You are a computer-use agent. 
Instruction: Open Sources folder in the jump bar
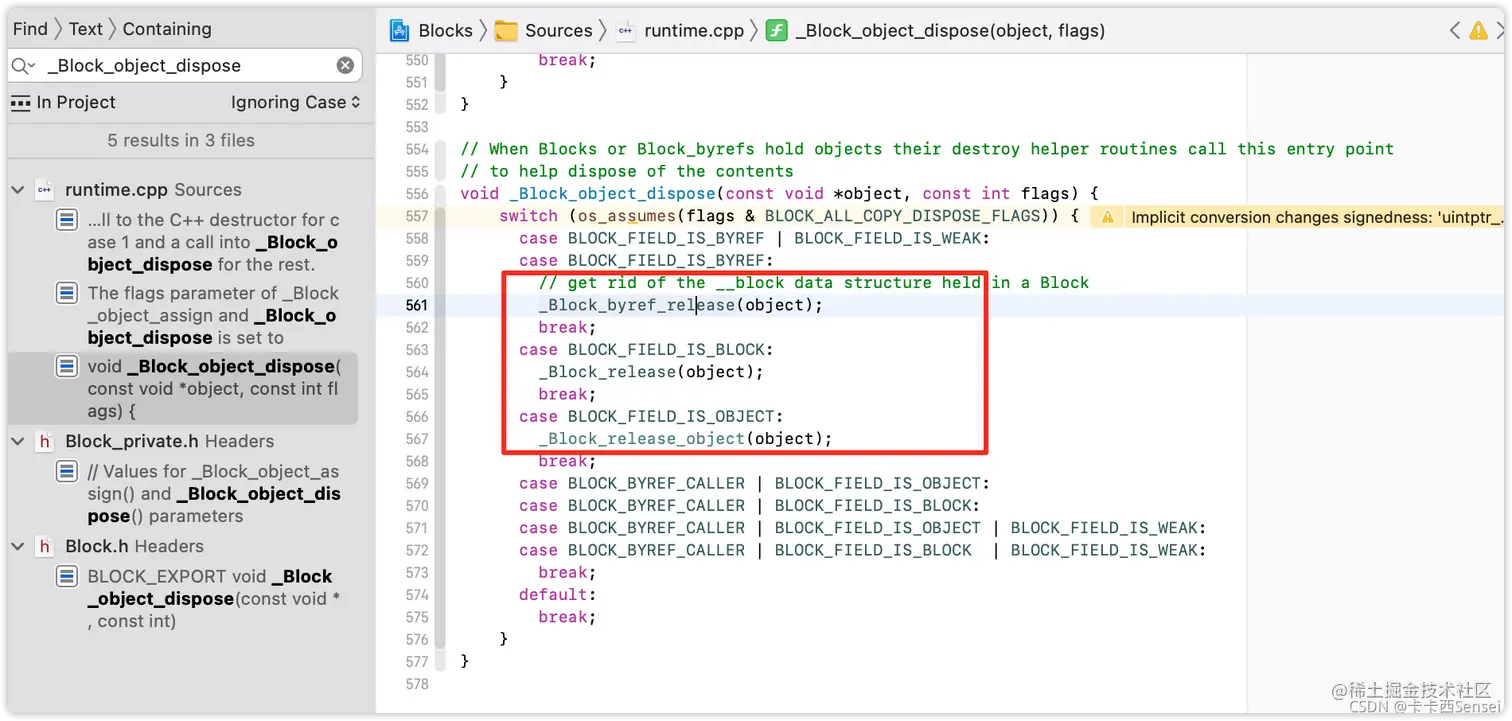tap(558, 30)
